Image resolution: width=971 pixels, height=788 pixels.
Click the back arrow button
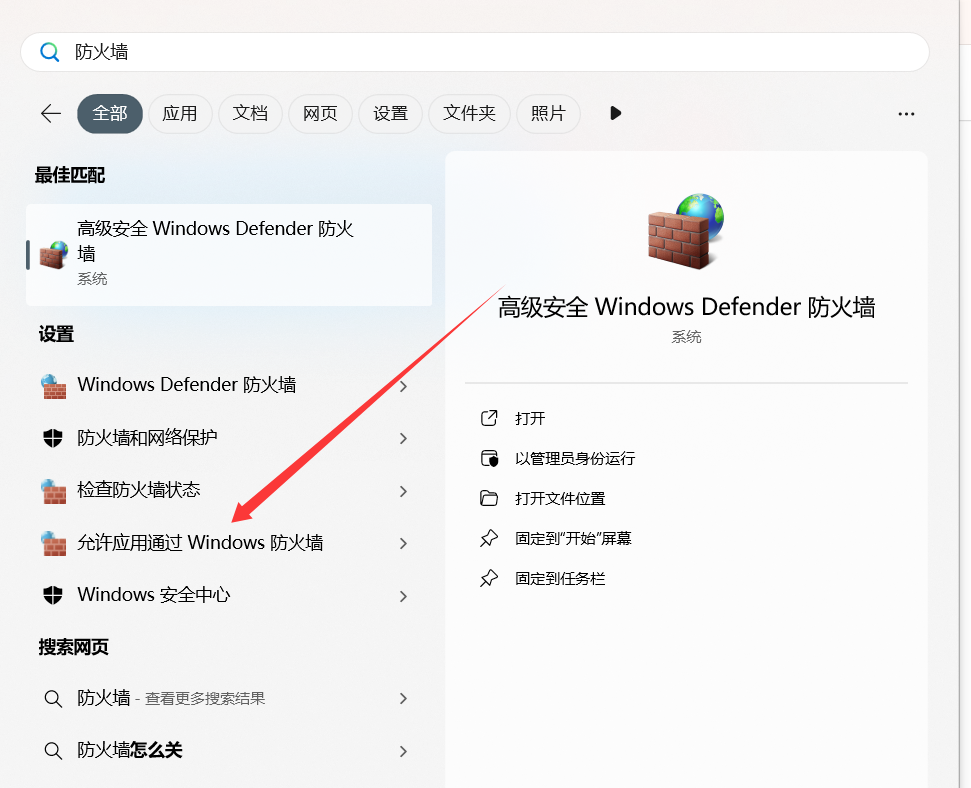50,113
